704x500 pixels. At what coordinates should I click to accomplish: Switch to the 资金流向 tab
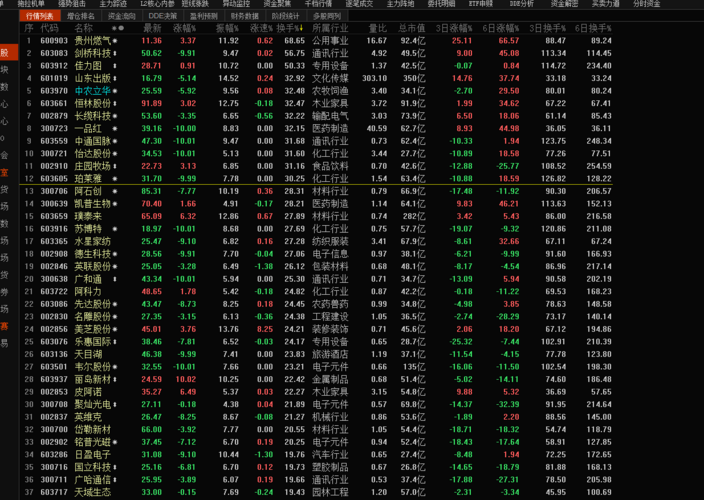pos(122,16)
